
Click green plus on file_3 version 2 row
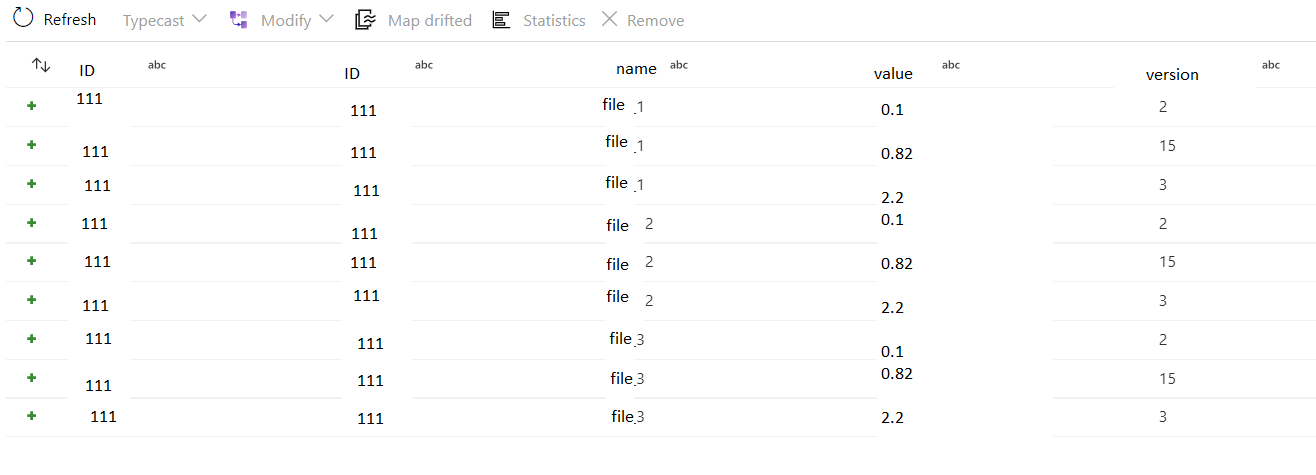pyautogui.click(x=32, y=339)
